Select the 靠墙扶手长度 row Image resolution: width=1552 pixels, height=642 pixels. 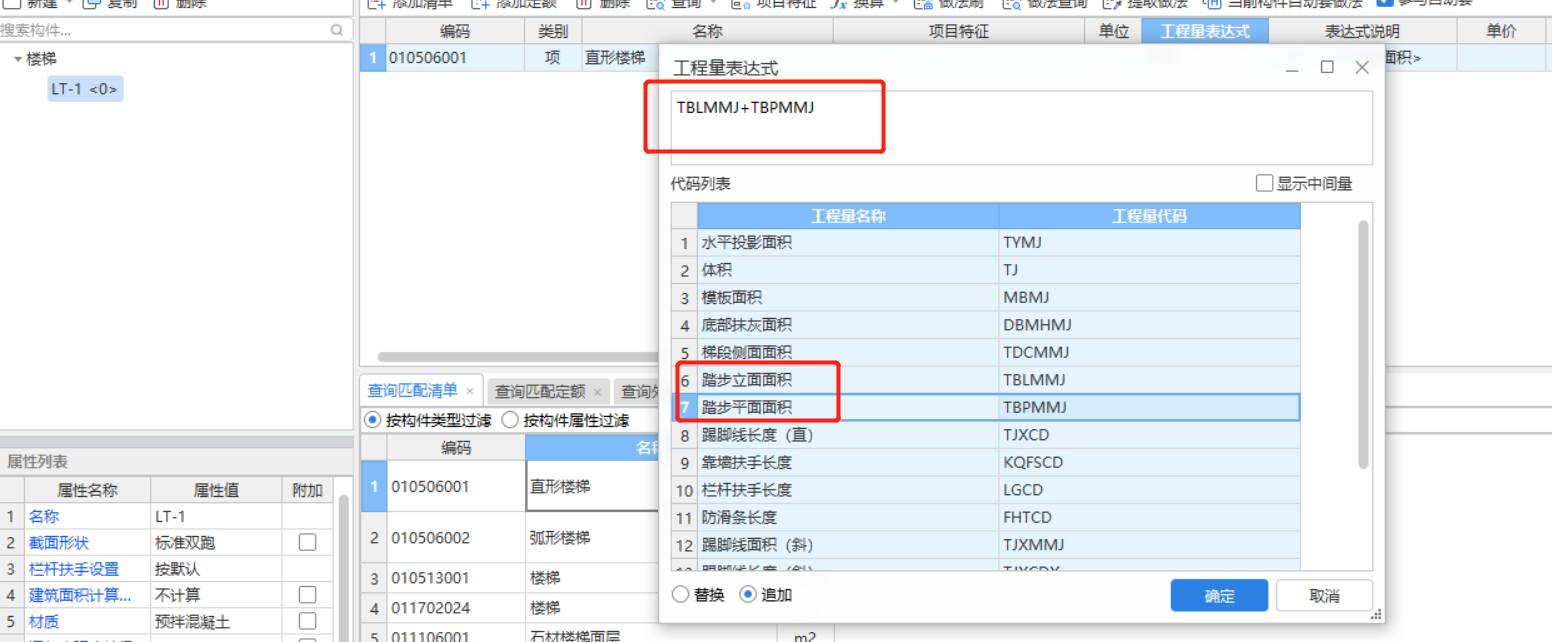point(985,462)
